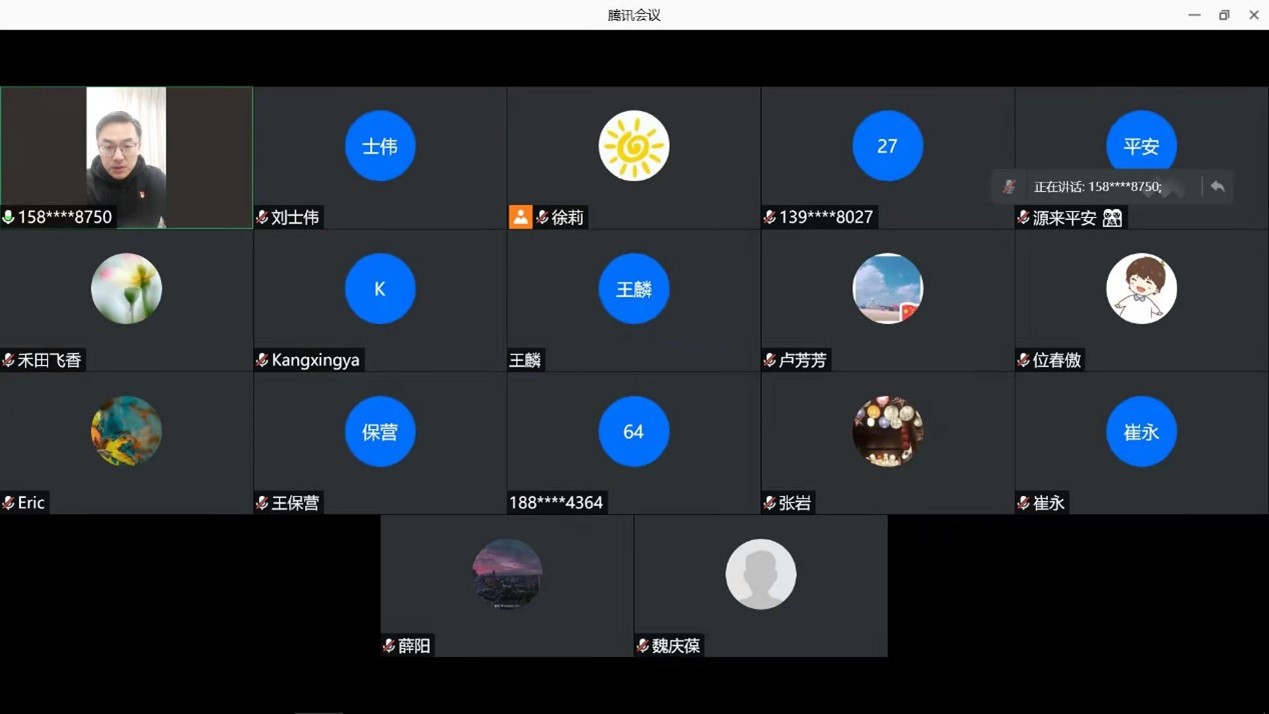Select the sun avatar of 徐莉
This screenshot has height=714, width=1269.
(x=633, y=146)
